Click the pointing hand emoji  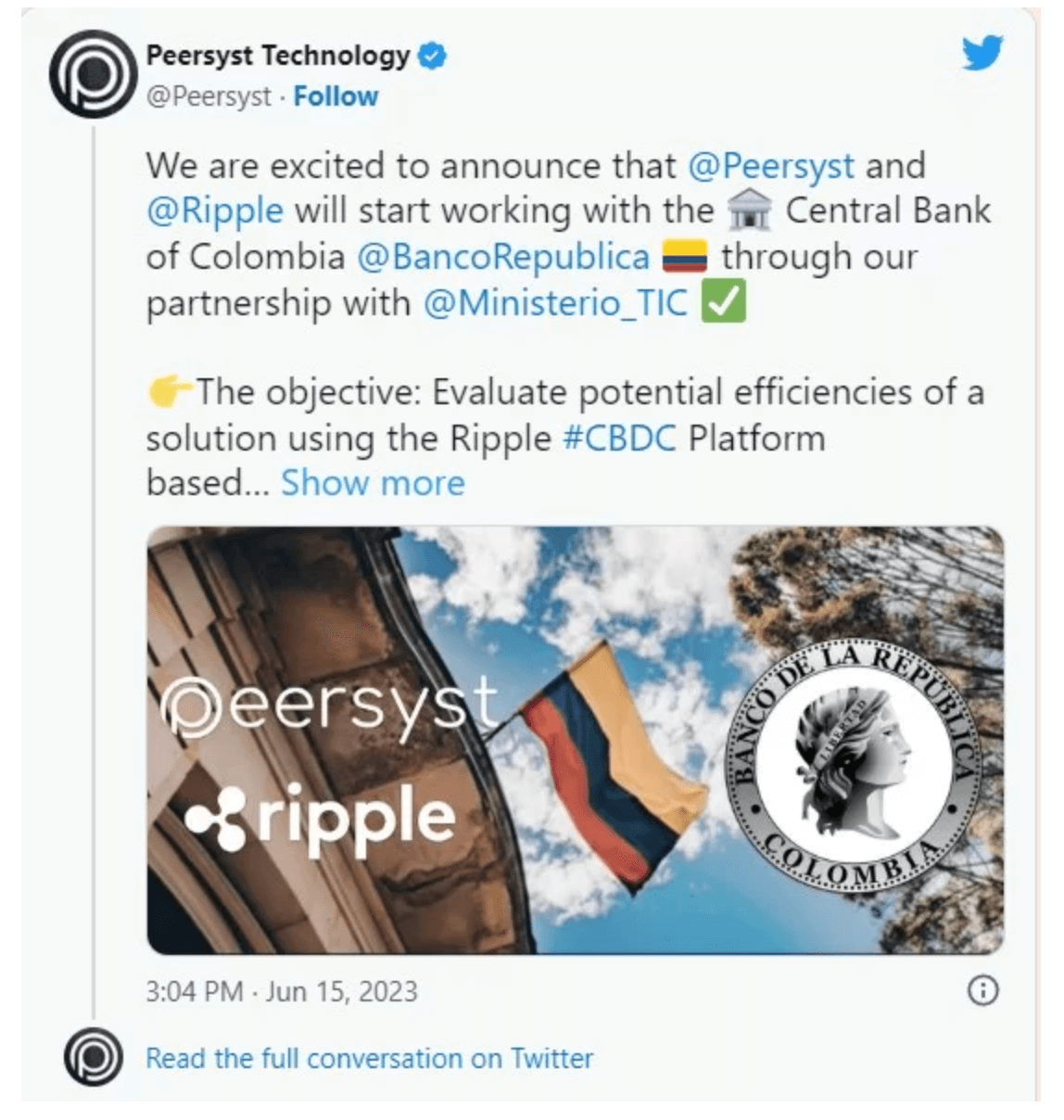tap(170, 392)
